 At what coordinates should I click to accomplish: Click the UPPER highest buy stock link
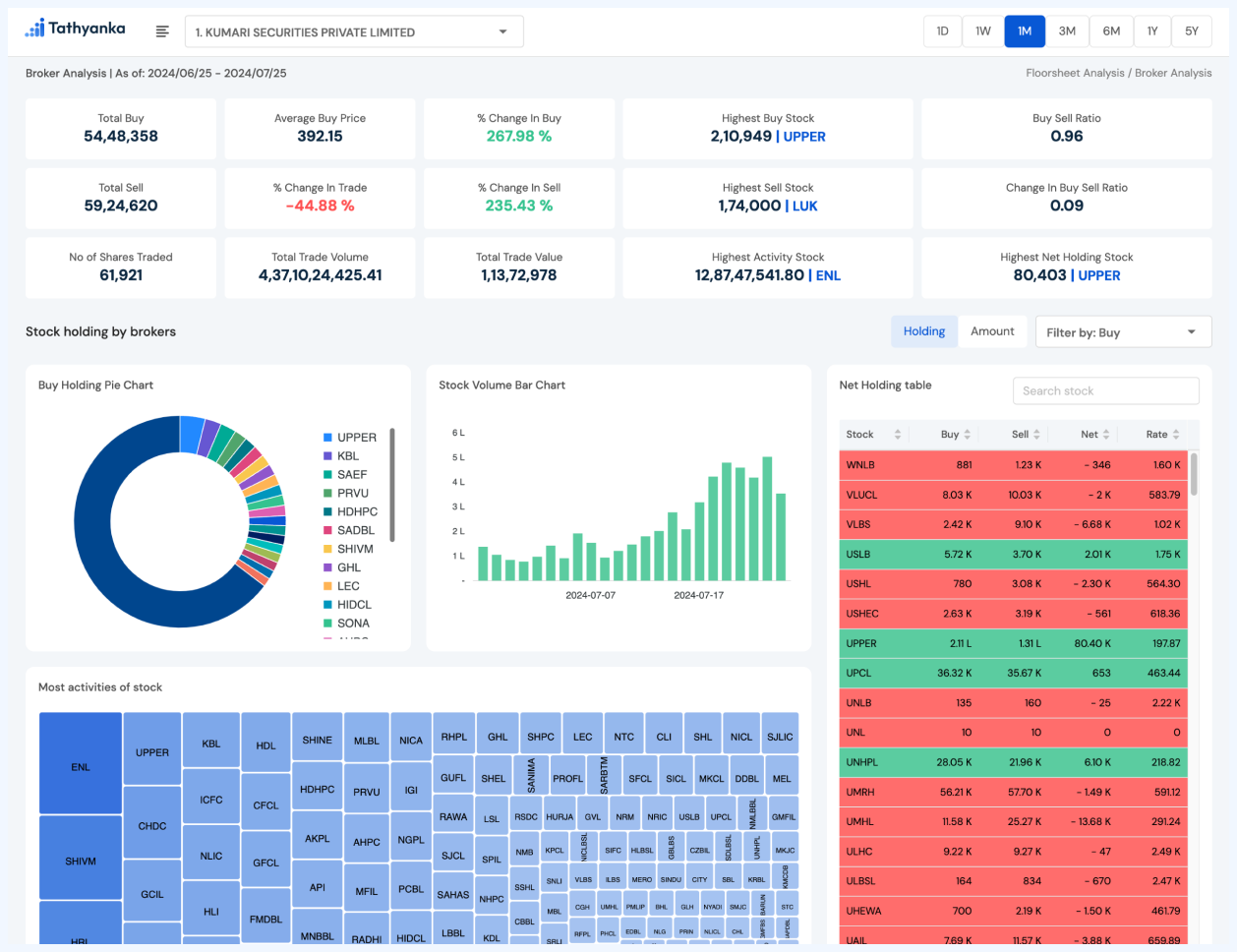point(803,137)
